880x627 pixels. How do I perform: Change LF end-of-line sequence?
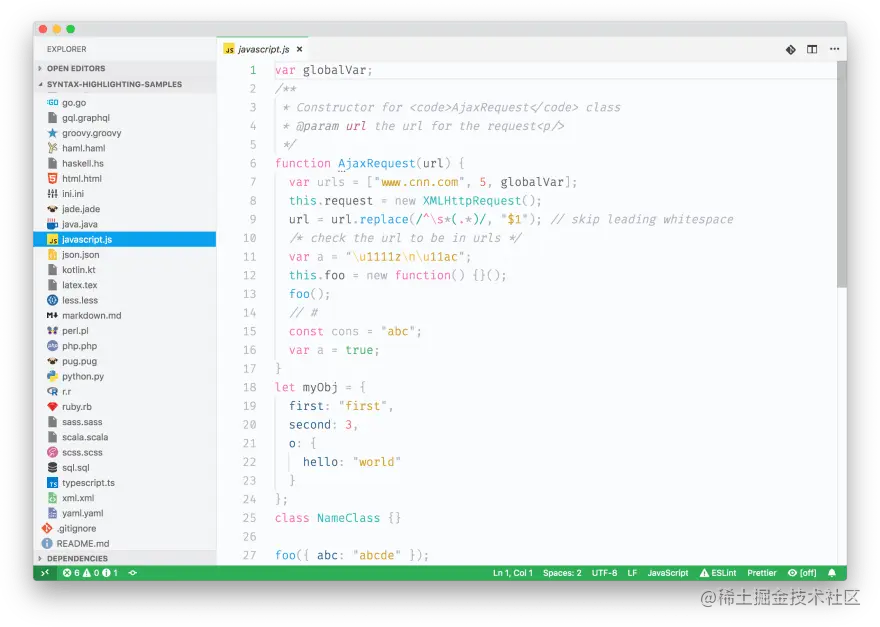(x=632, y=573)
